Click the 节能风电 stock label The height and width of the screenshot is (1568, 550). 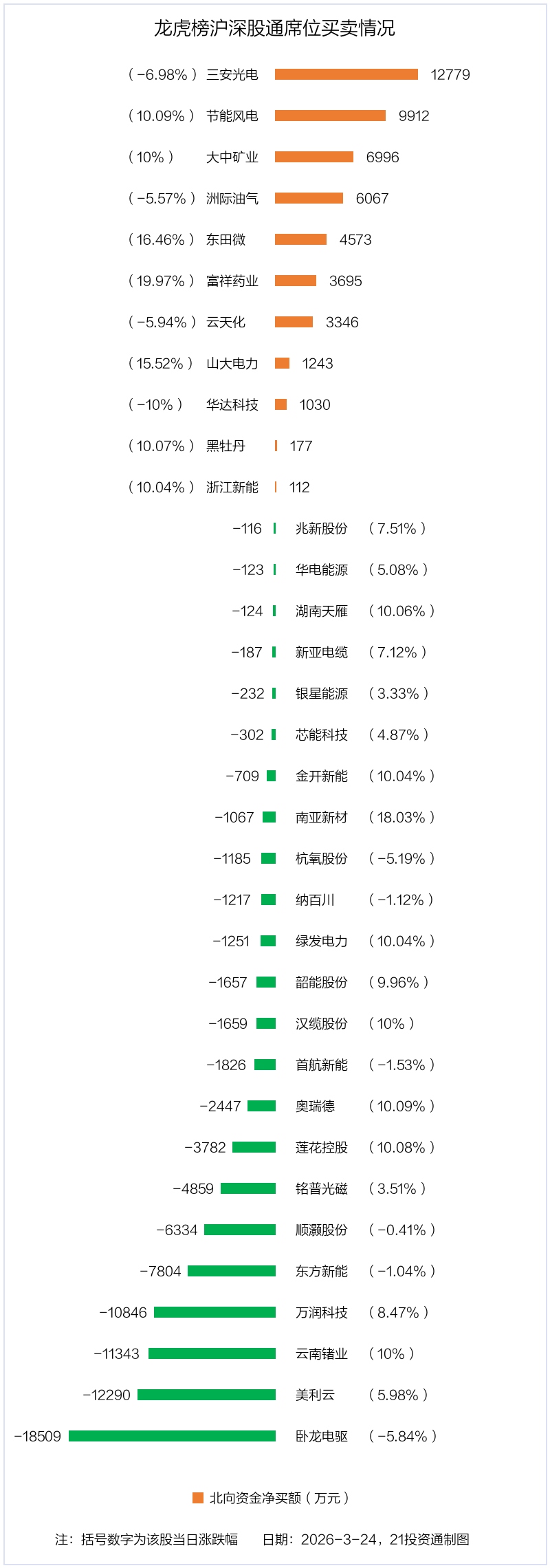(x=232, y=116)
